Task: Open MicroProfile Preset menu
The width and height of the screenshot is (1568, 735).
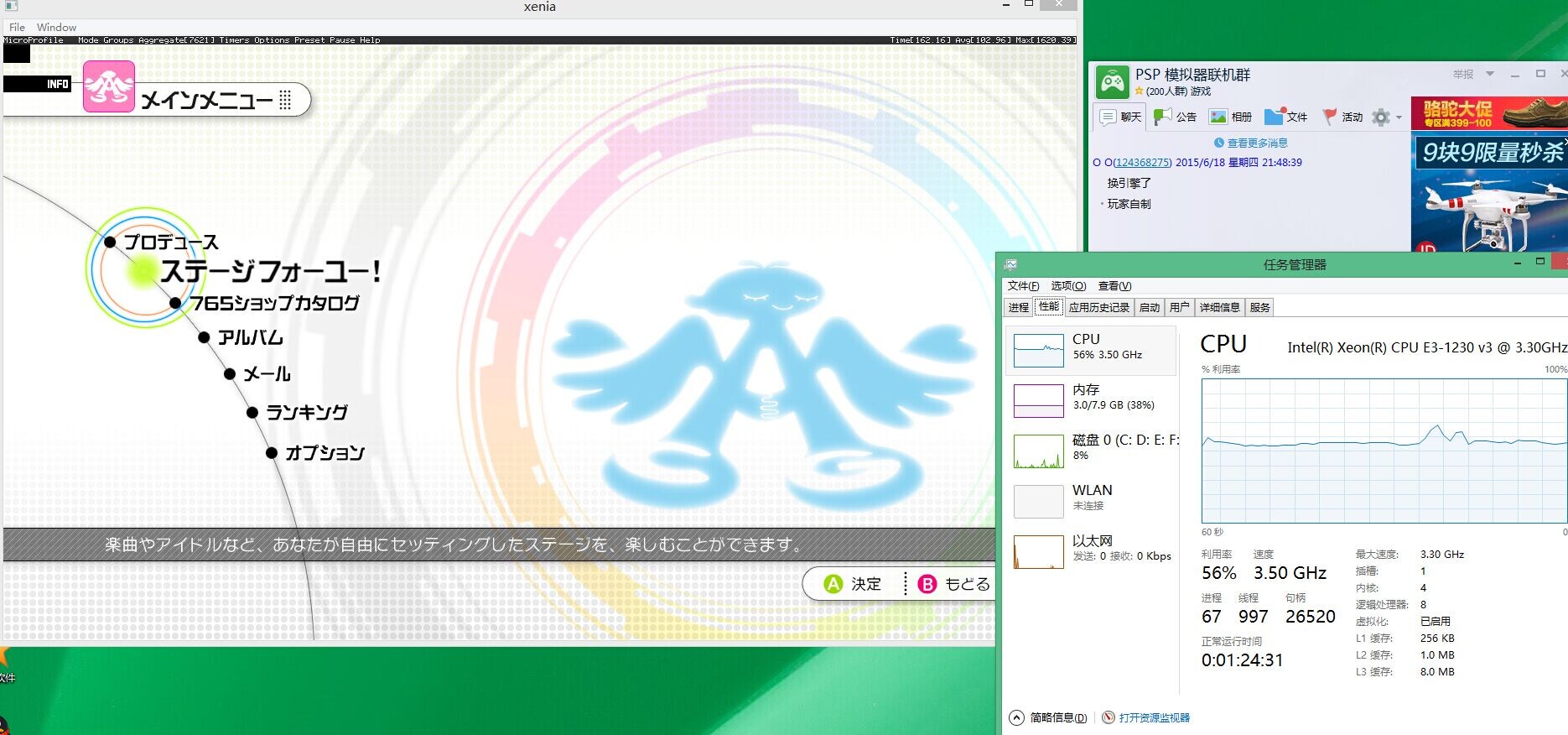Action: coord(309,40)
